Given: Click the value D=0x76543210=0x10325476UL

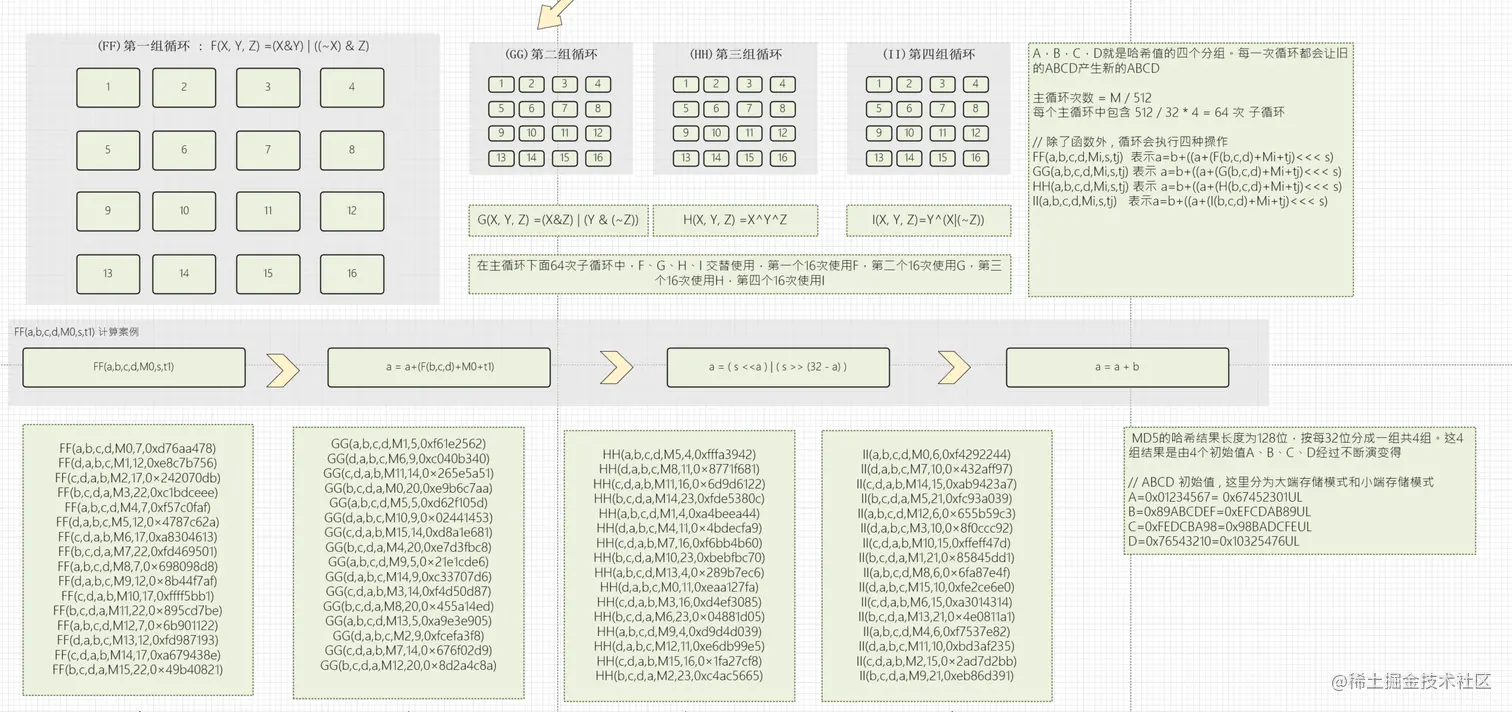Looking at the screenshot, I should pyautogui.click(x=1213, y=541).
